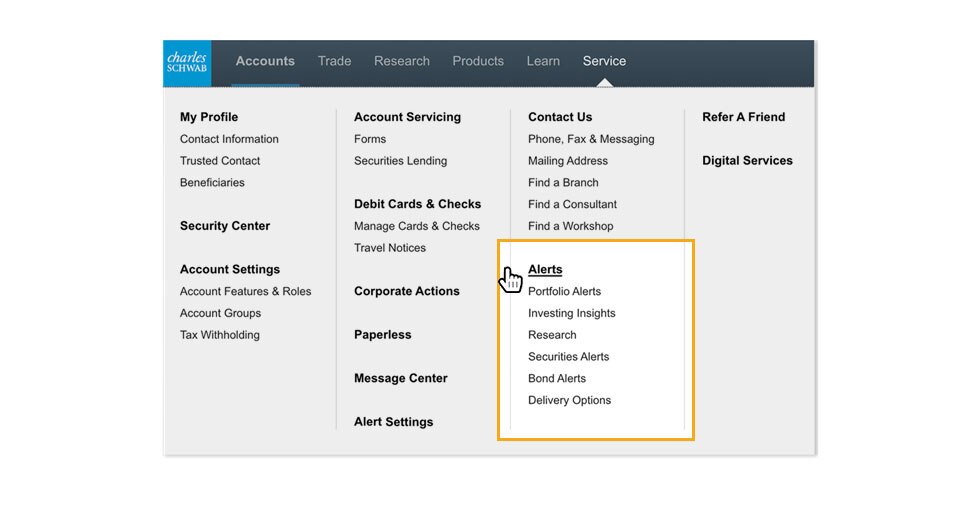
Task: Open Refer A Friend
Action: 743,117
